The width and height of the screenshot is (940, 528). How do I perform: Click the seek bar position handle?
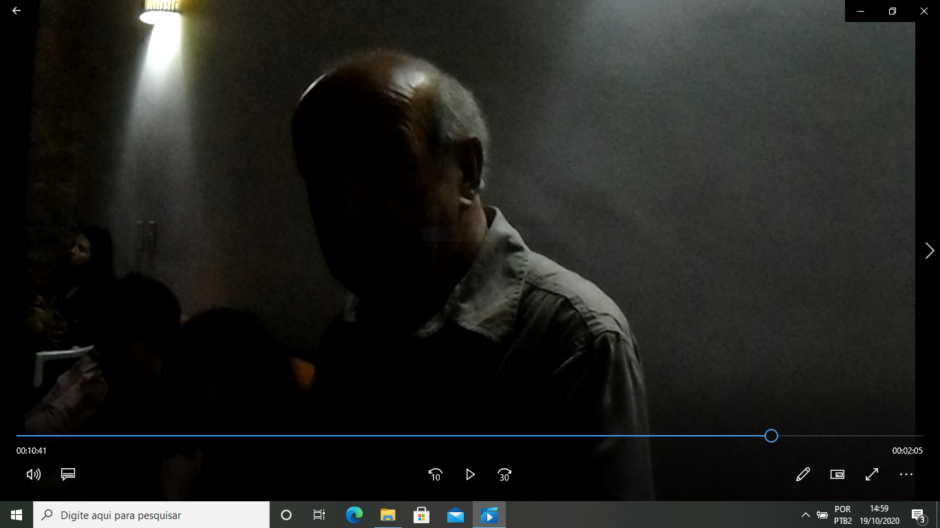[x=772, y=436]
